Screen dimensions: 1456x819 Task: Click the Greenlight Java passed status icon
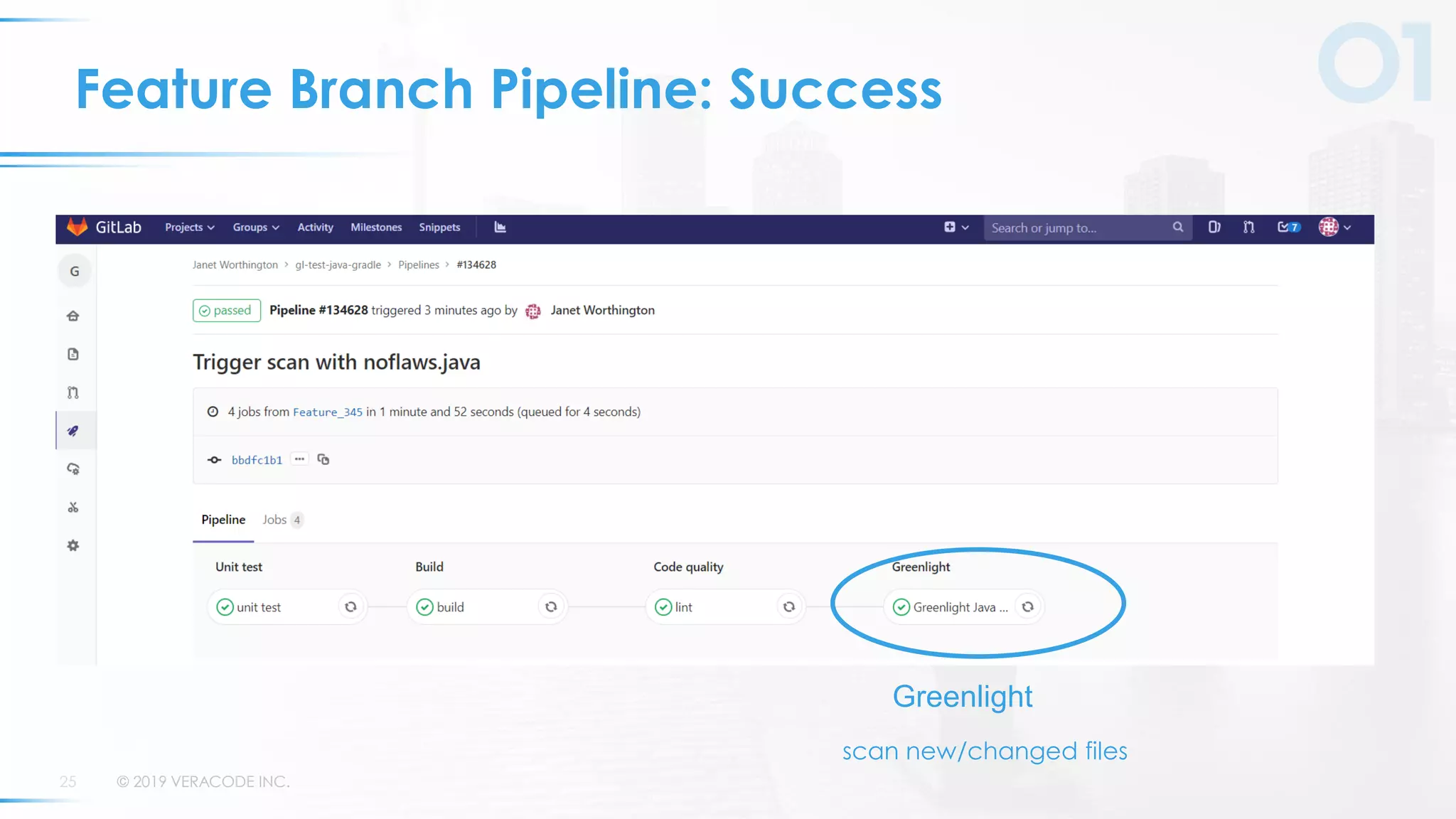point(901,607)
